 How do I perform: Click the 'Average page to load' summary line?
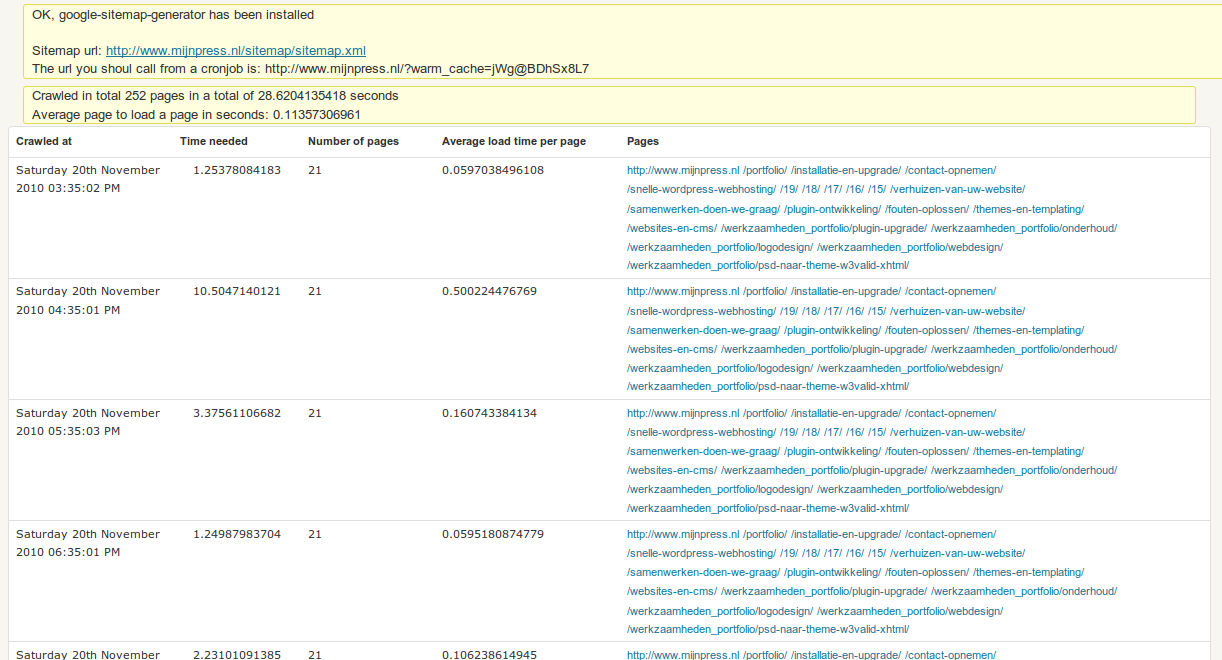(x=196, y=114)
